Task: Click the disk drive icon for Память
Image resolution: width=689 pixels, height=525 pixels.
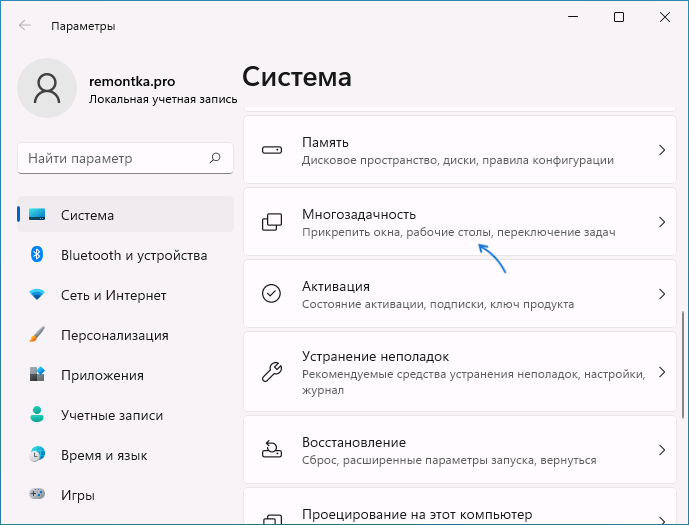Action: click(272, 150)
